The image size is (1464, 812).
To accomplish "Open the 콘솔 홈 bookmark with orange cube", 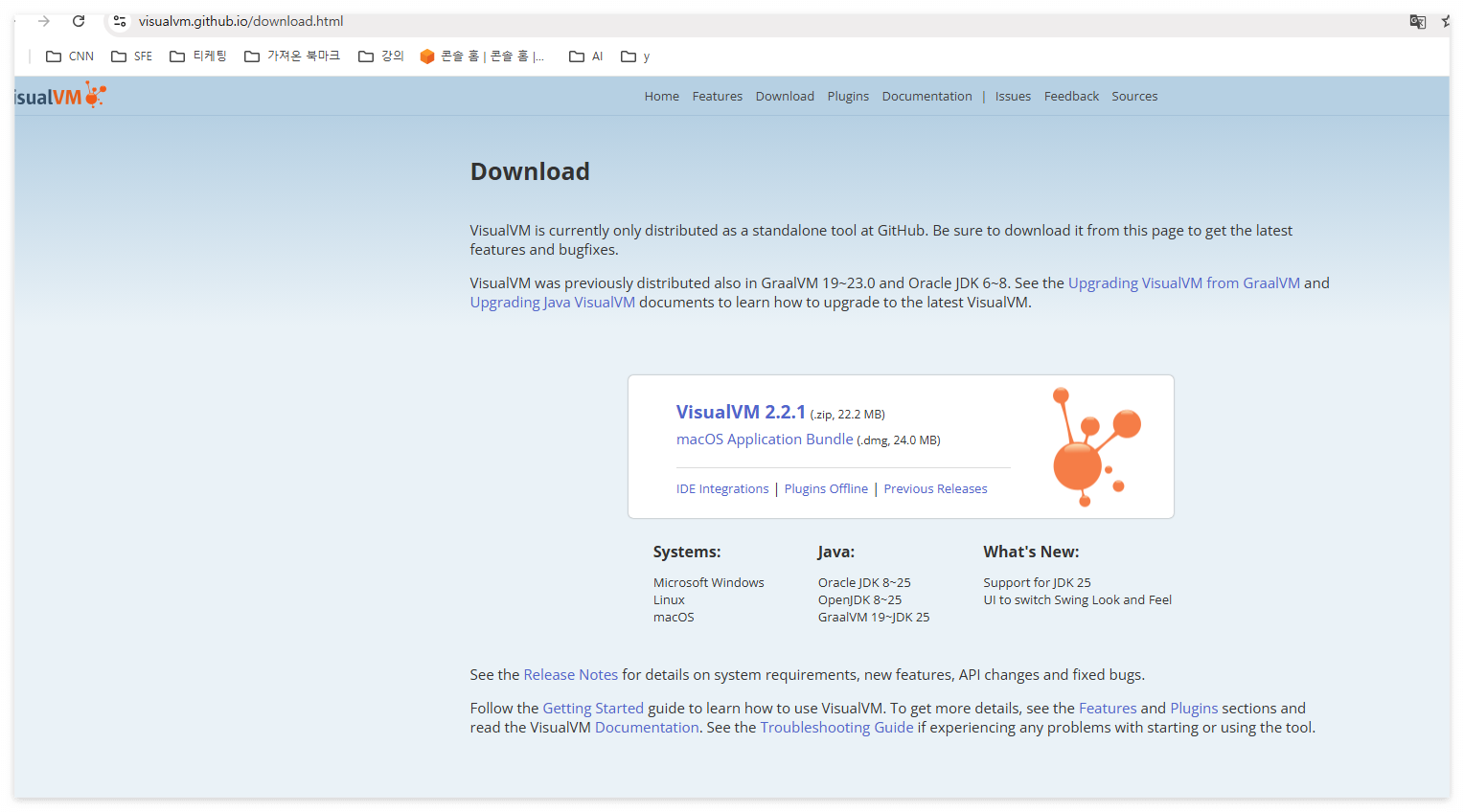I will 482,56.
